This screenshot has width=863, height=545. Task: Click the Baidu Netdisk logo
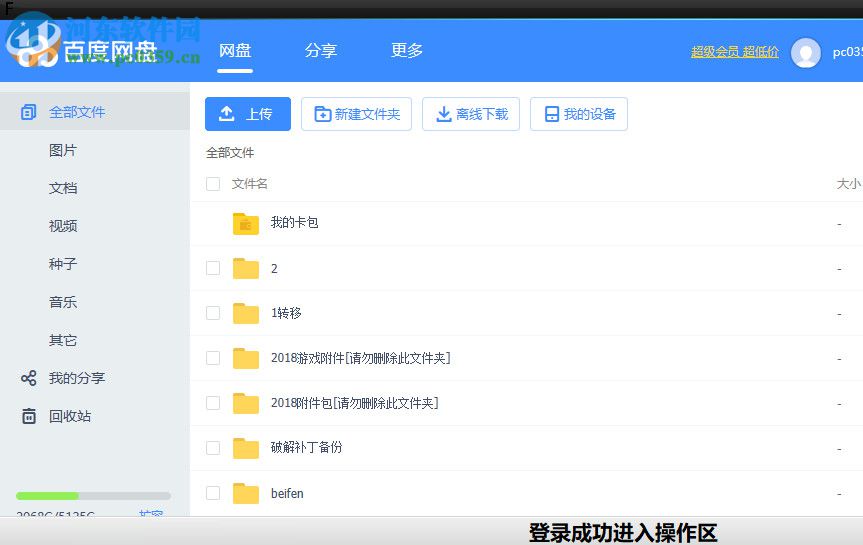click(83, 50)
